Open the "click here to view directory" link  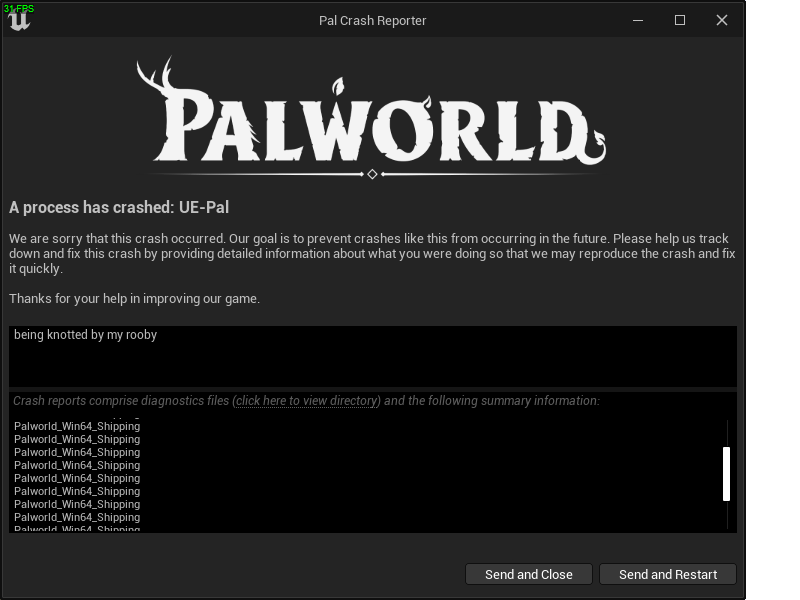tap(308, 401)
